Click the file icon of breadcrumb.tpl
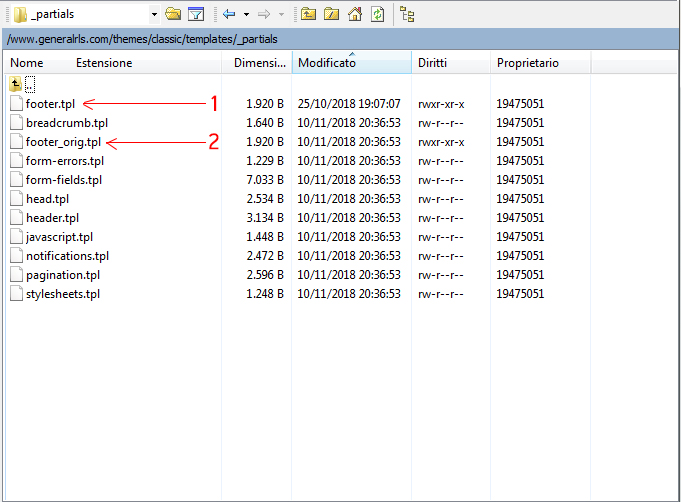 point(17,122)
